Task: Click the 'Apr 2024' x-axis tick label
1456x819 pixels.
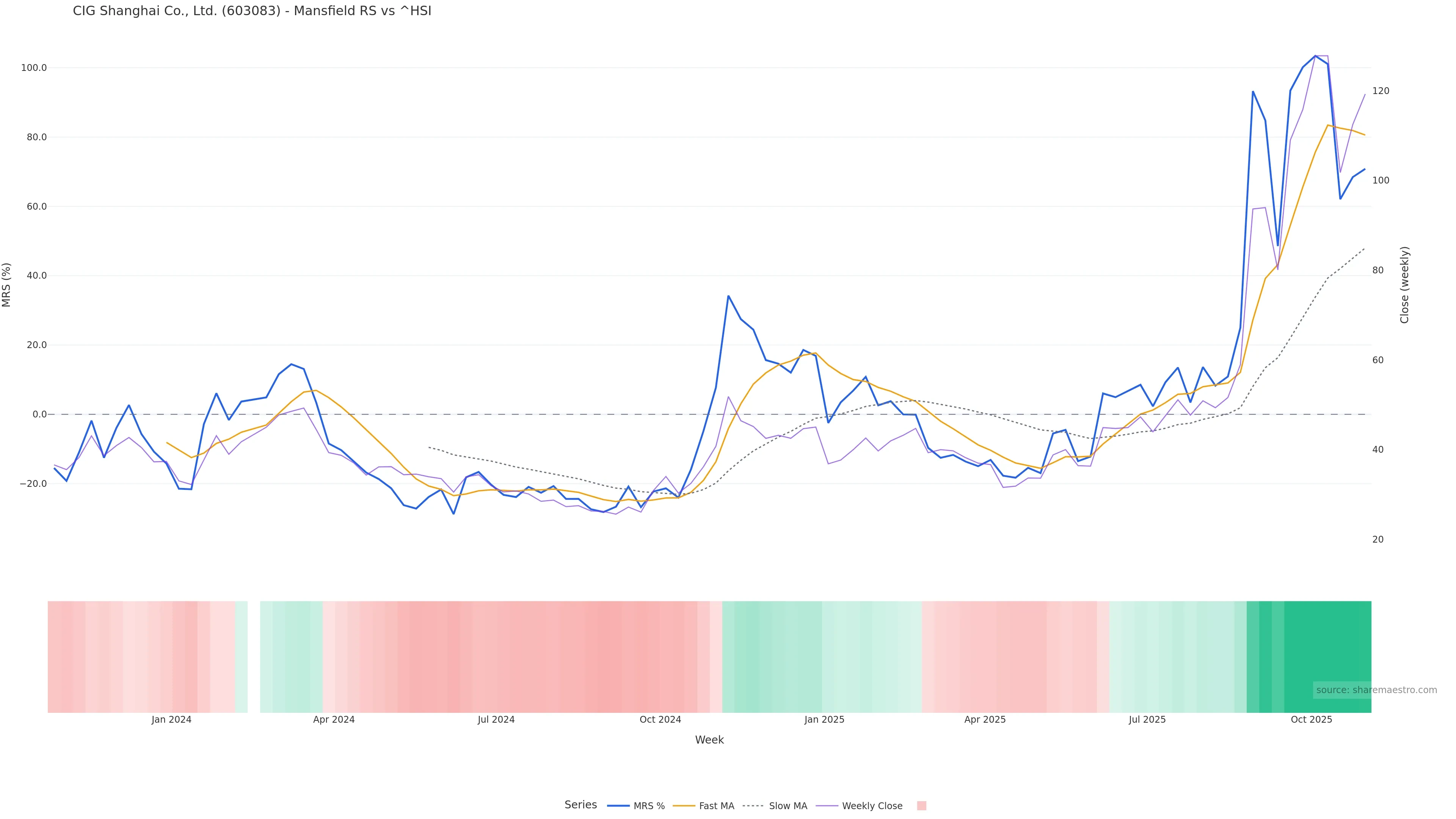Action: click(x=334, y=720)
